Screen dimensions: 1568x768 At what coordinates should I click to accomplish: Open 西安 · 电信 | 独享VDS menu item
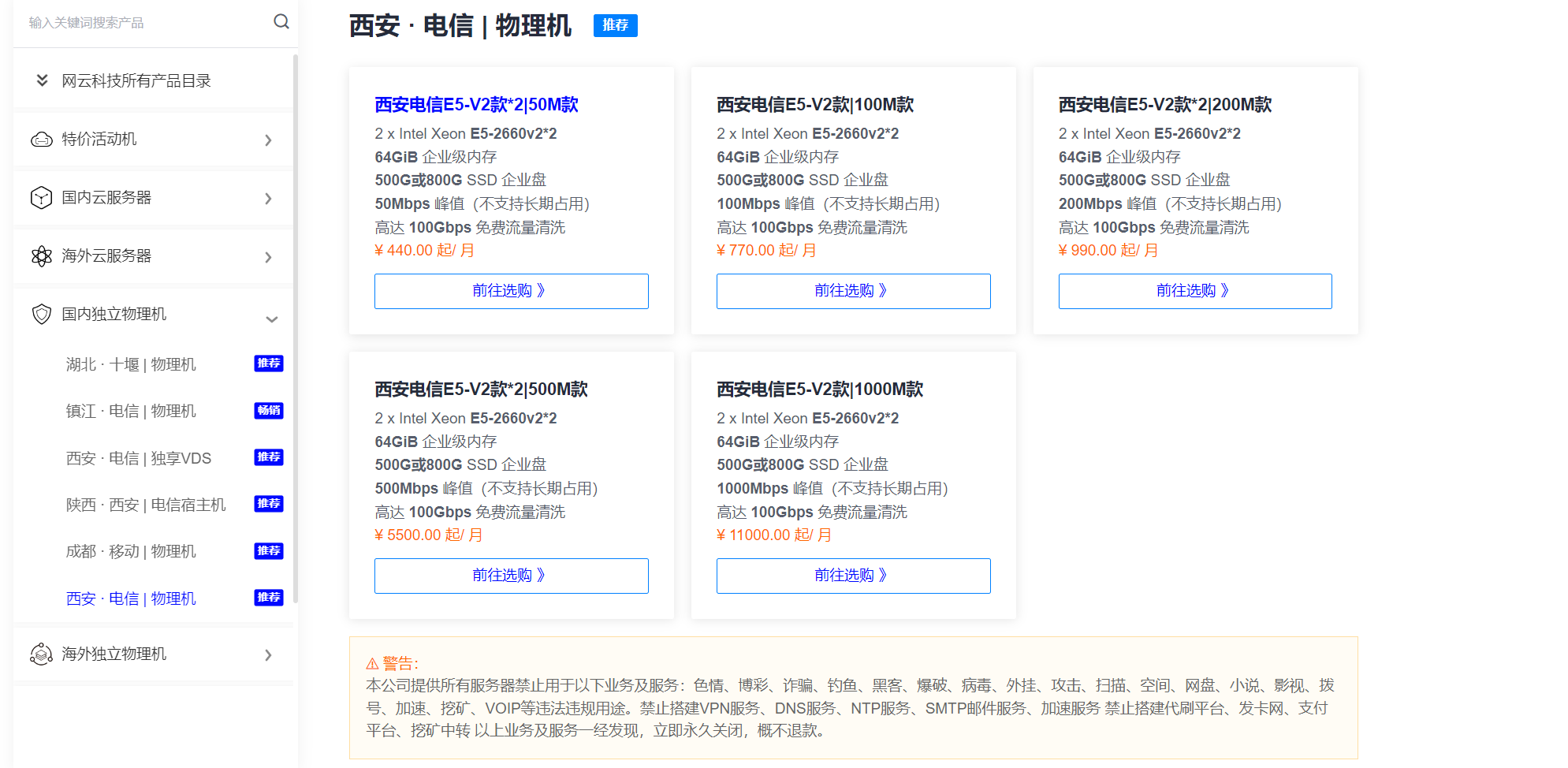pyautogui.click(x=139, y=458)
